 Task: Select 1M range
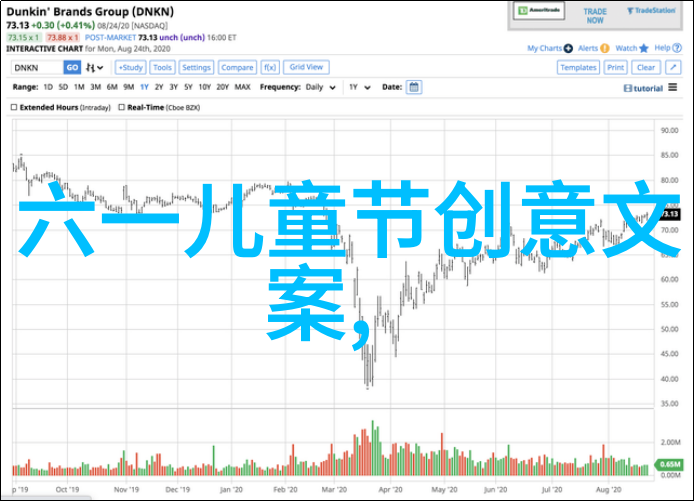click(79, 87)
